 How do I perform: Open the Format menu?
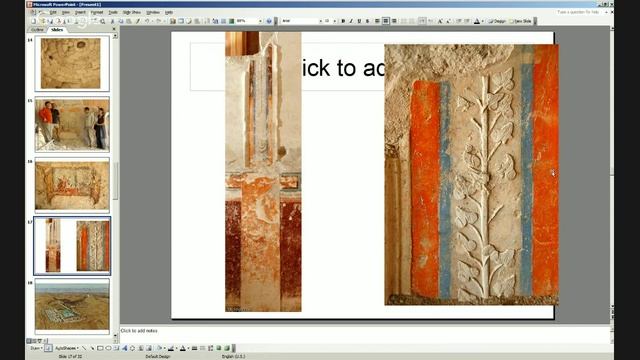(x=97, y=12)
